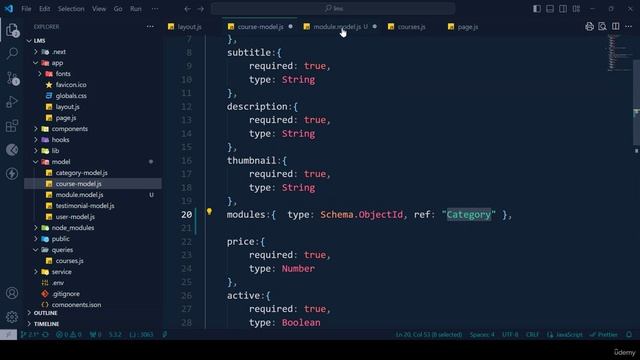Open user-model.js in explorer
This screenshot has width=640, height=360.
pyautogui.click(x=75, y=217)
